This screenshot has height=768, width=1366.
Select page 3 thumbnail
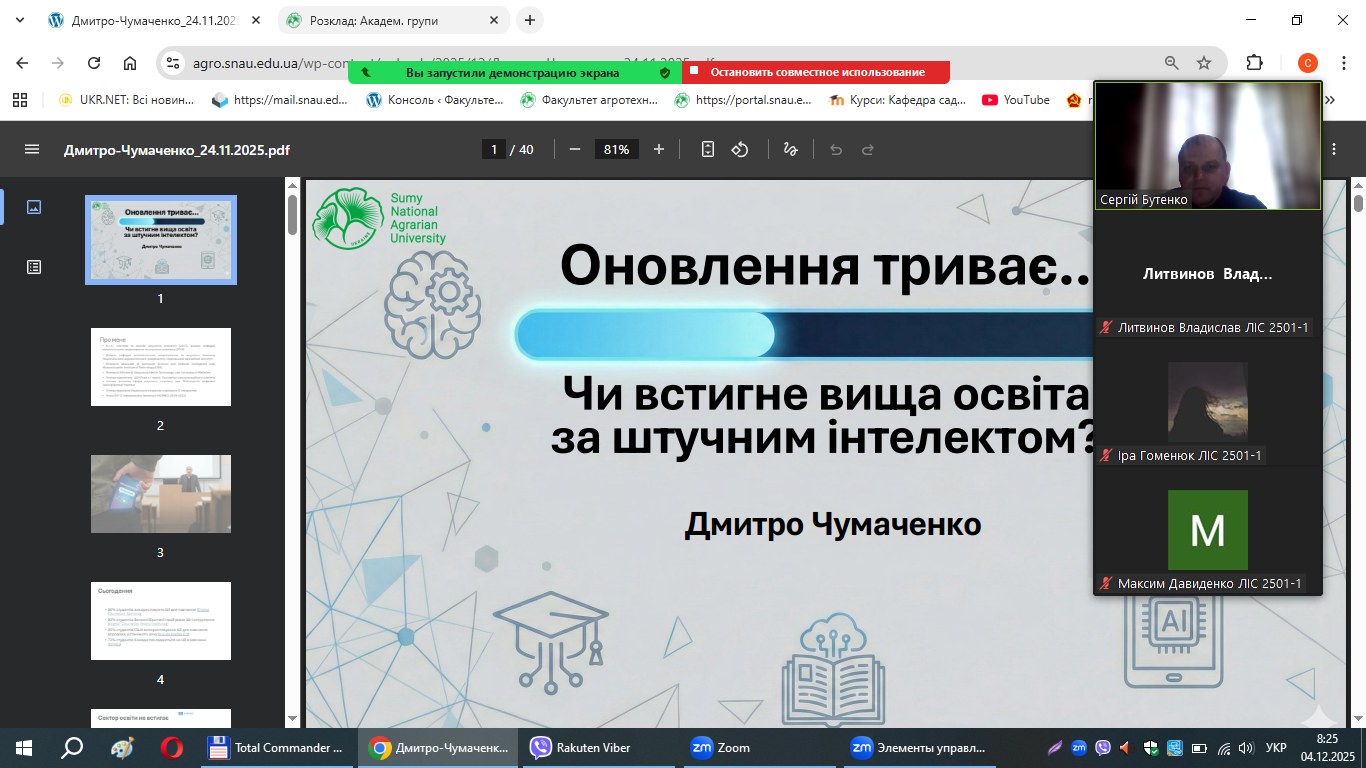click(x=161, y=493)
